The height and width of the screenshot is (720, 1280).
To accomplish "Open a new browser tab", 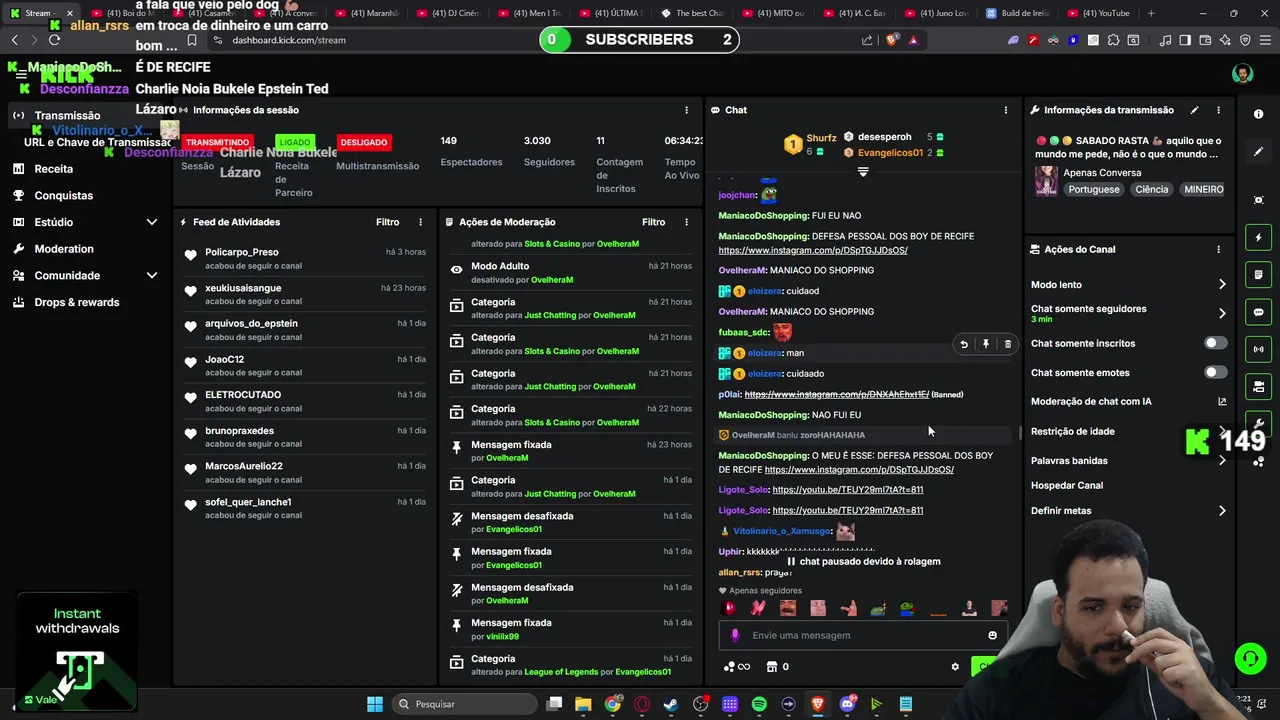I will (x=1151, y=13).
